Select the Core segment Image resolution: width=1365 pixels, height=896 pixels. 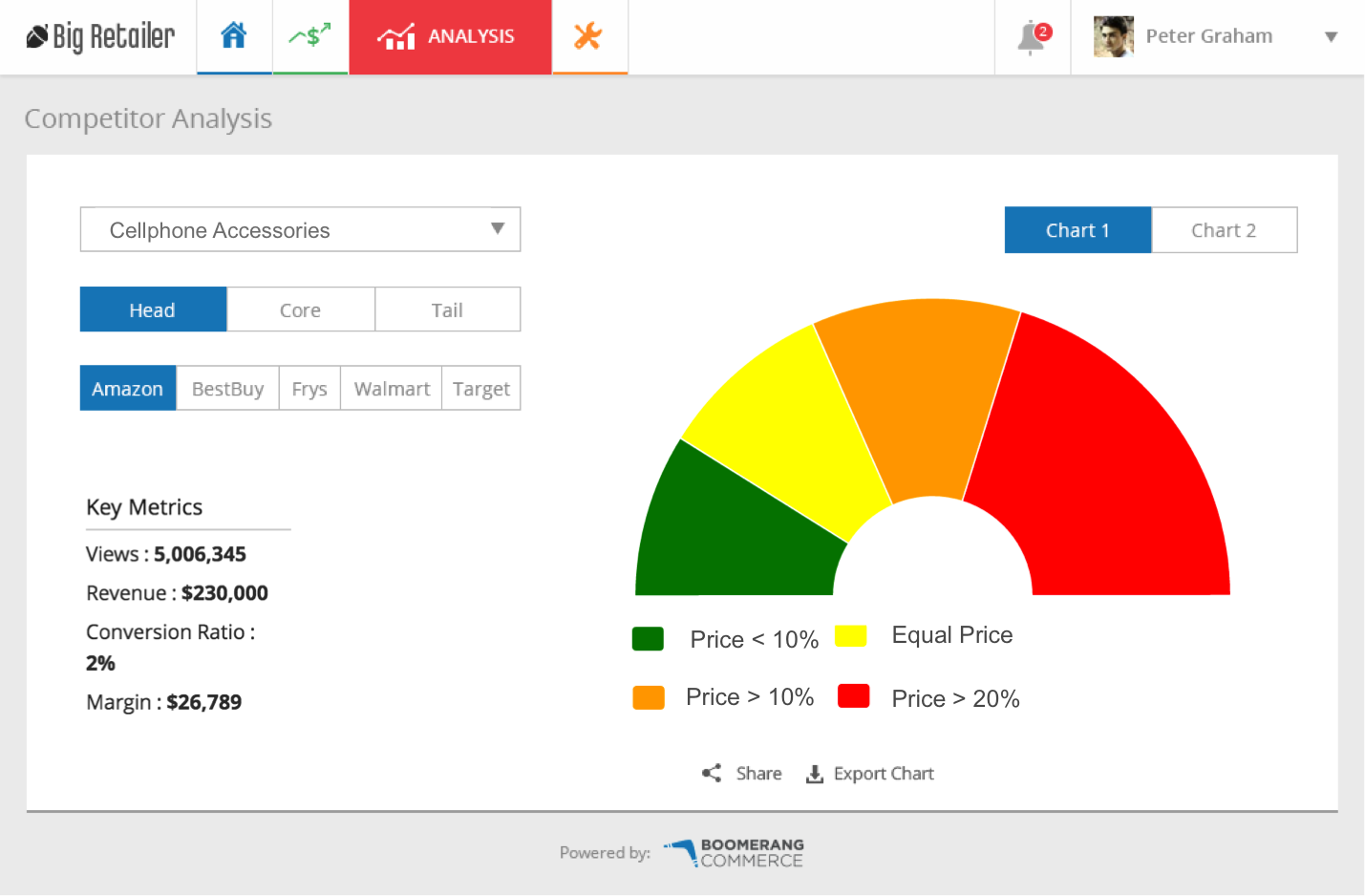coord(300,309)
